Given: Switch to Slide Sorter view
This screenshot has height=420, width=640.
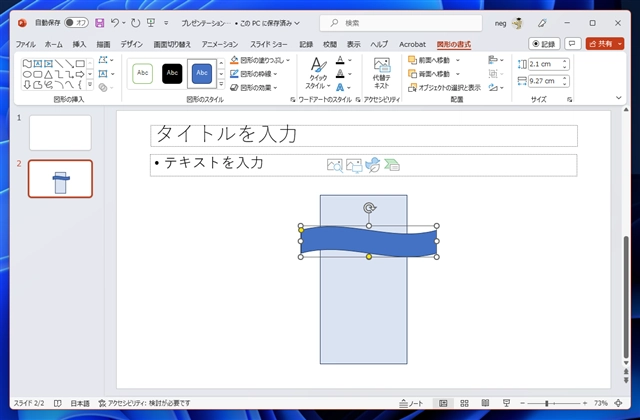Looking at the screenshot, I should pyautogui.click(x=464, y=403).
